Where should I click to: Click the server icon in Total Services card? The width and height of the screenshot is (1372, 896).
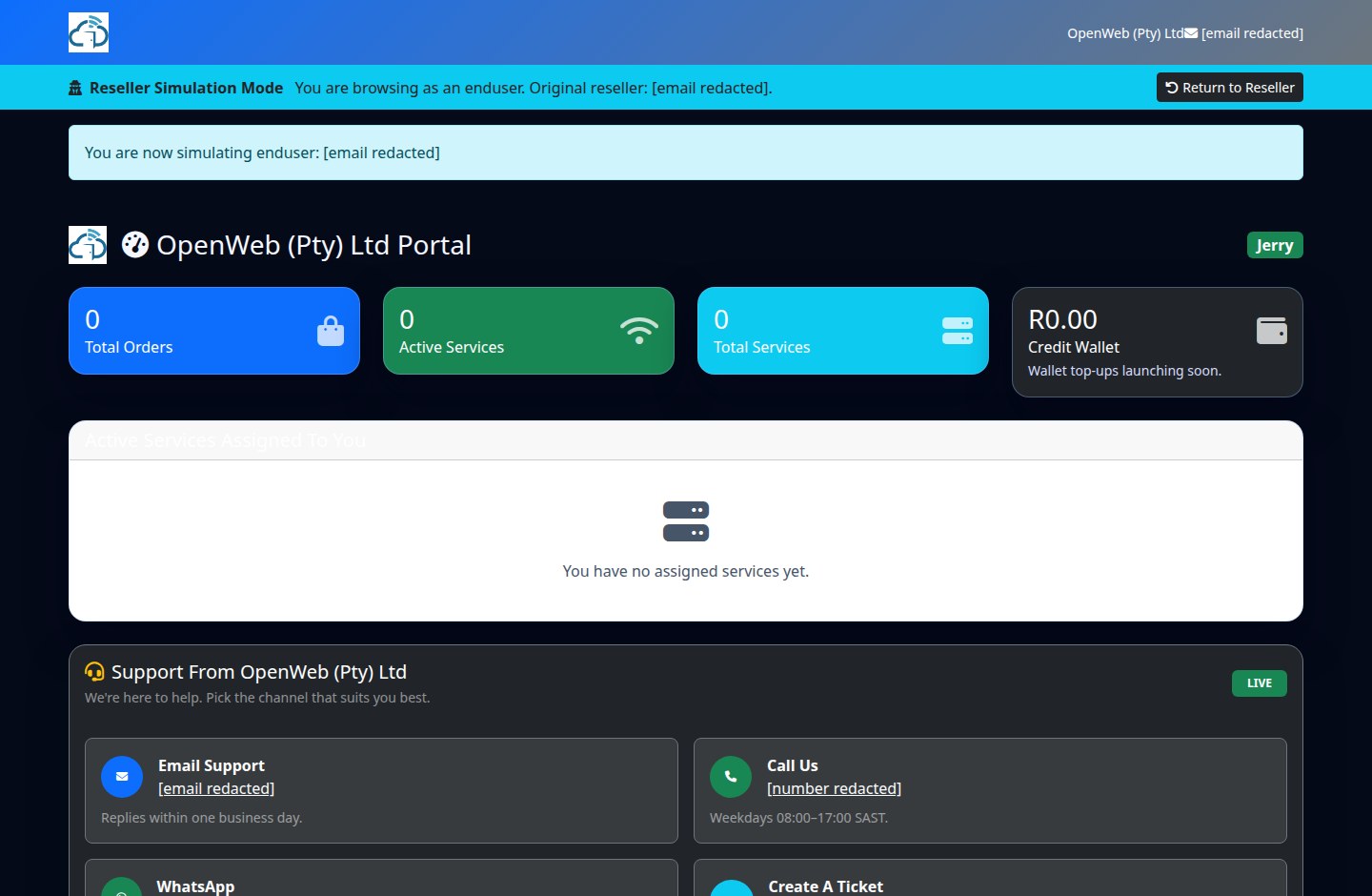[958, 331]
